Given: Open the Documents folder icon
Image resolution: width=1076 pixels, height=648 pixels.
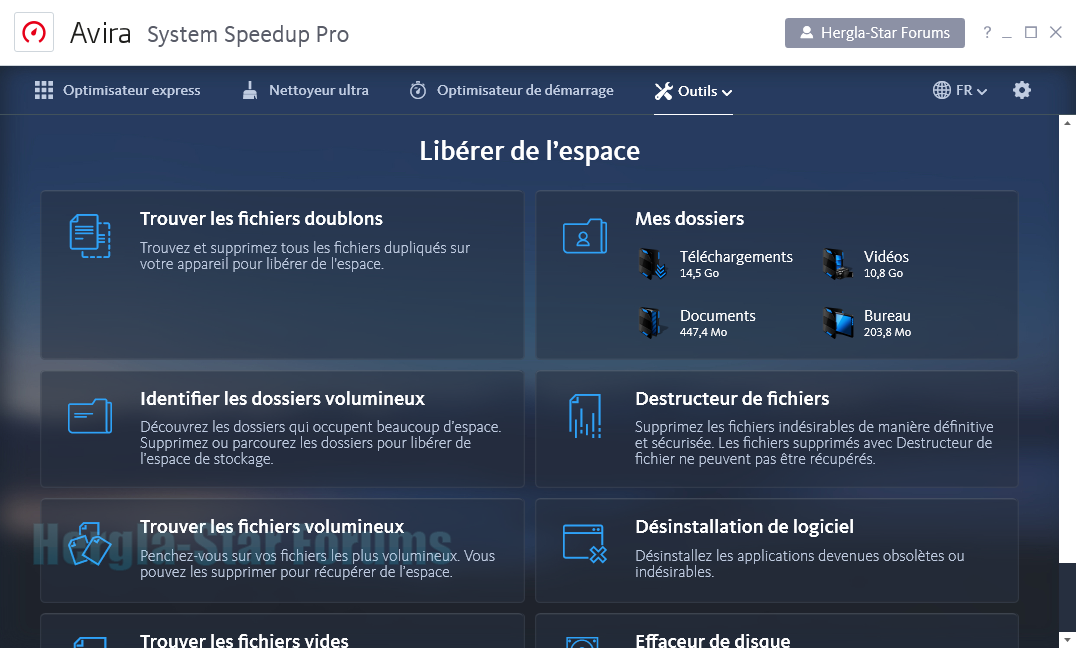Looking at the screenshot, I should 653,323.
